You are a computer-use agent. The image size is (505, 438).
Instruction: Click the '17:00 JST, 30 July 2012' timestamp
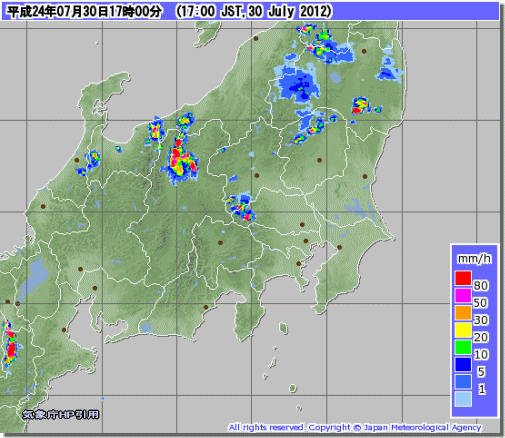[254, 12]
